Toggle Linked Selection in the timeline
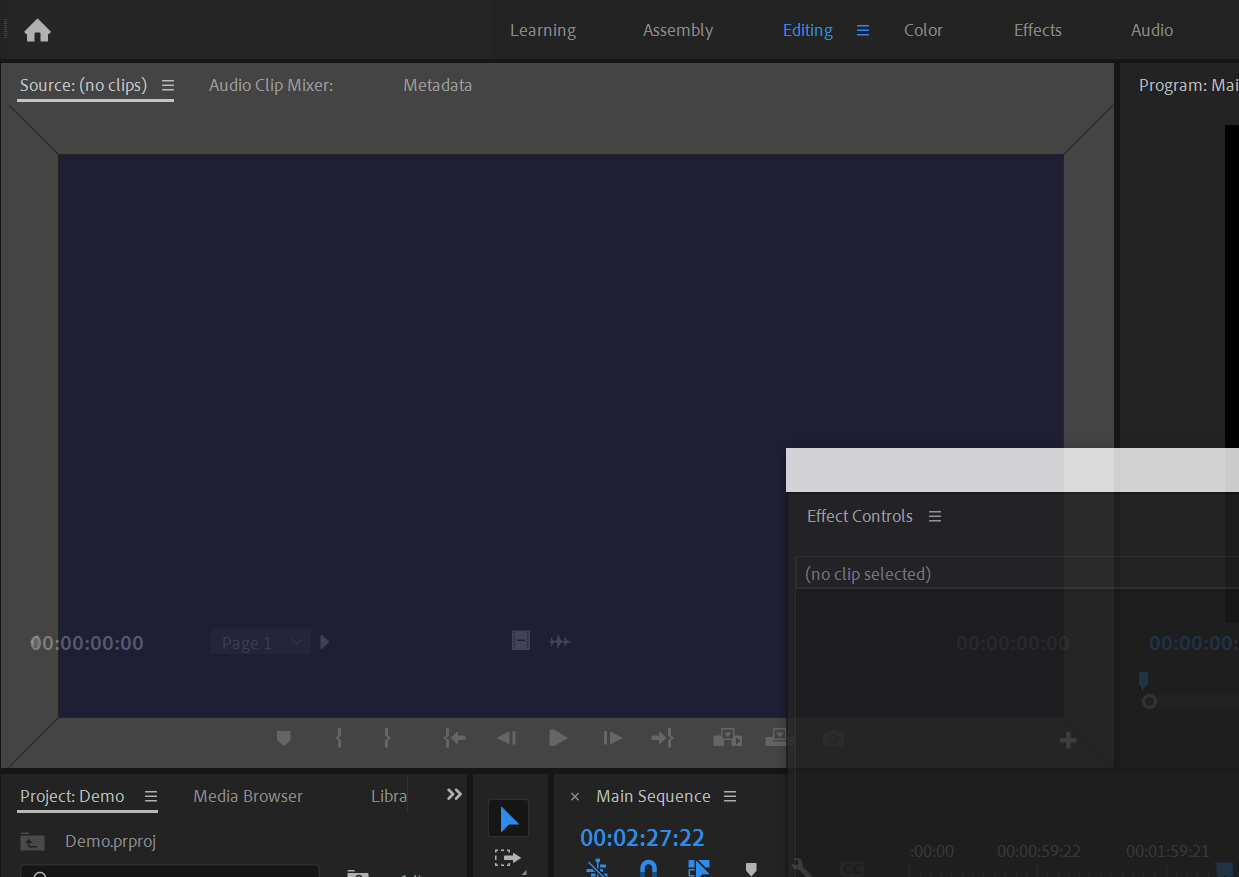Viewport: 1239px width, 877px height. click(698, 868)
